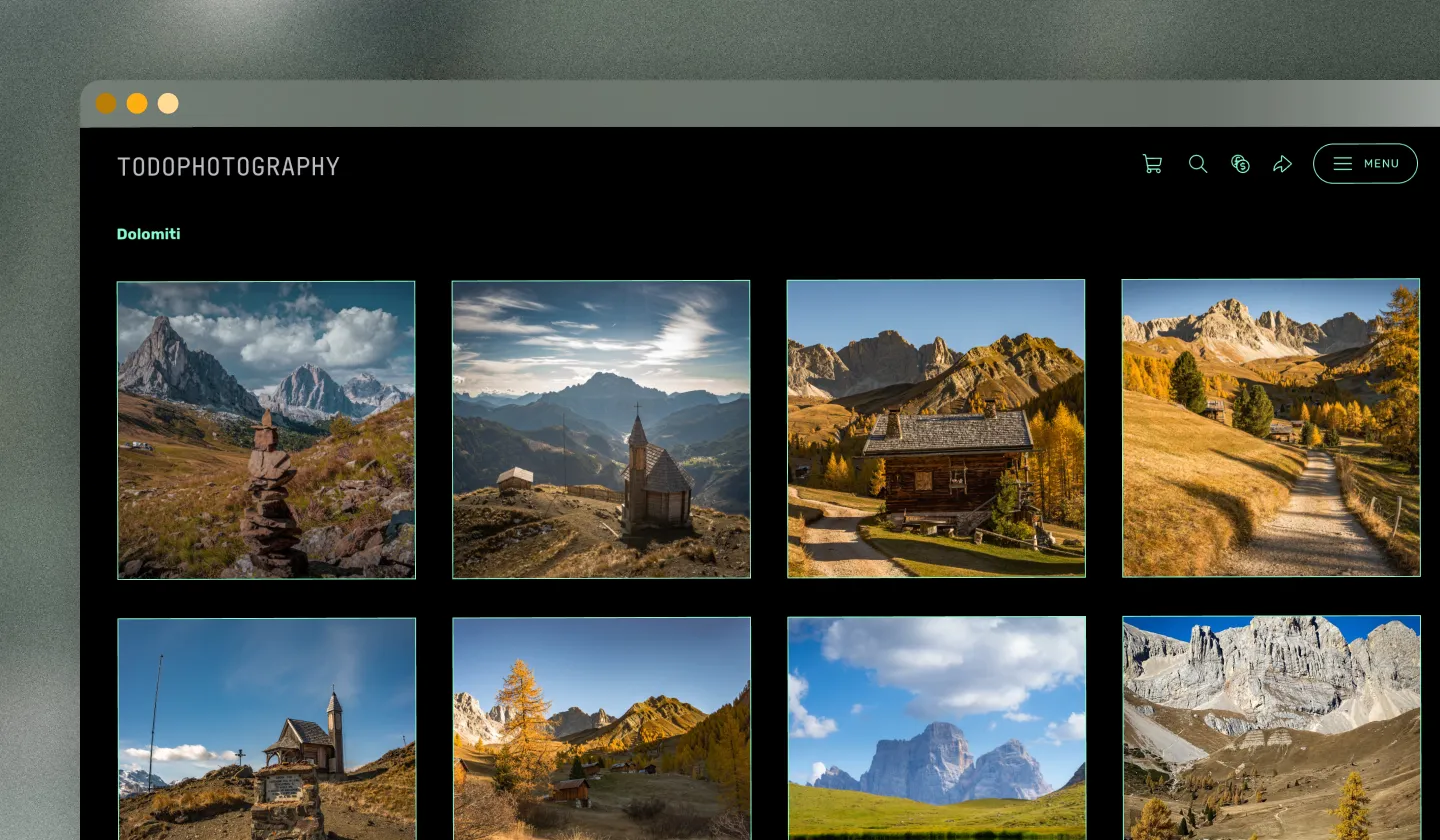
Task: Click the dark orange window button
Action: (x=106, y=103)
